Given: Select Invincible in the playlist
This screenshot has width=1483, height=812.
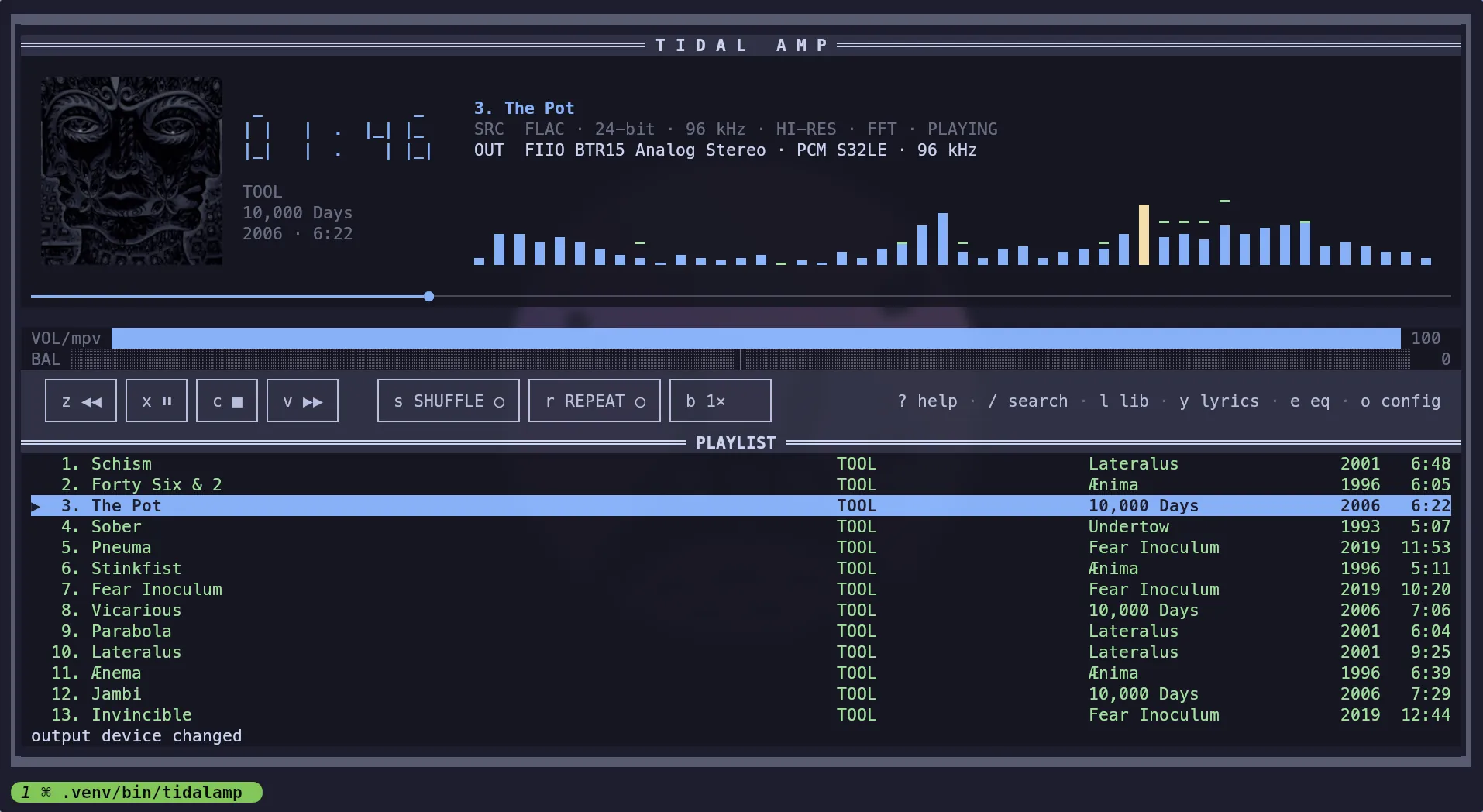Looking at the screenshot, I should [x=741, y=714].
